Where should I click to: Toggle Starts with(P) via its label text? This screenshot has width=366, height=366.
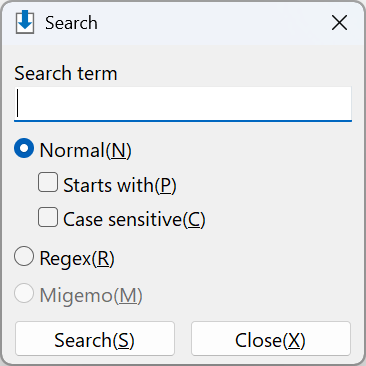point(120,185)
